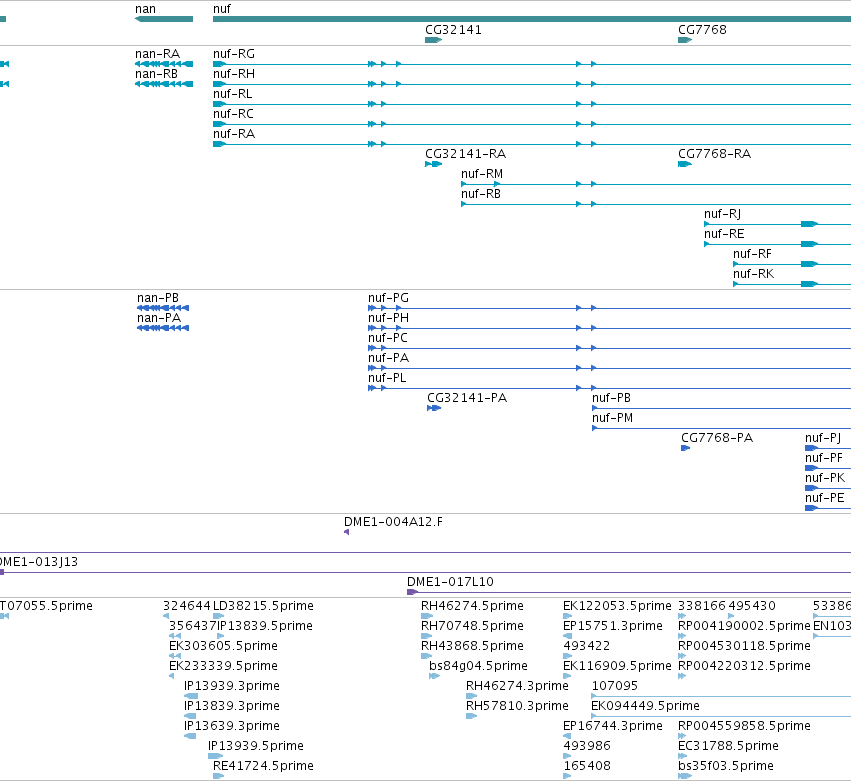Select transcript nuf-RA
The width and height of the screenshot is (851, 781).
pyautogui.click(x=234, y=134)
